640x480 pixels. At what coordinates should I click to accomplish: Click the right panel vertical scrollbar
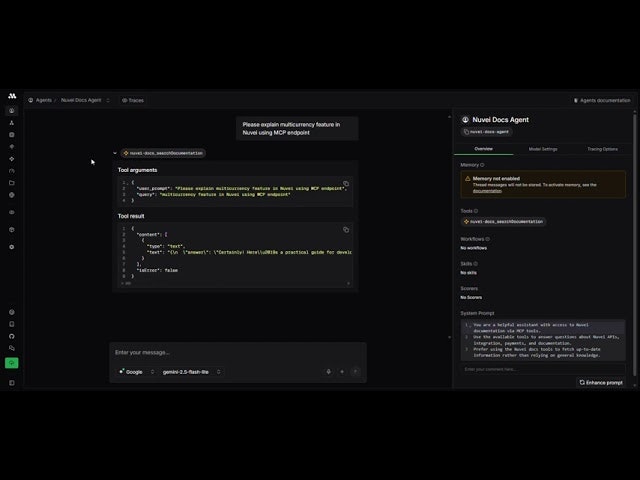634,245
